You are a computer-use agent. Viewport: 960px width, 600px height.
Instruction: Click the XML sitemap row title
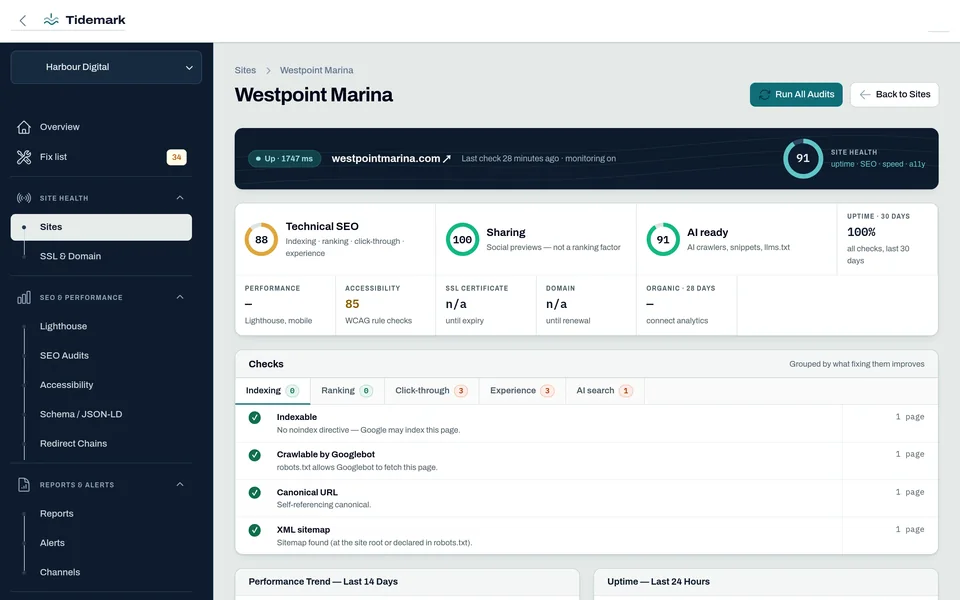point(303,530)
